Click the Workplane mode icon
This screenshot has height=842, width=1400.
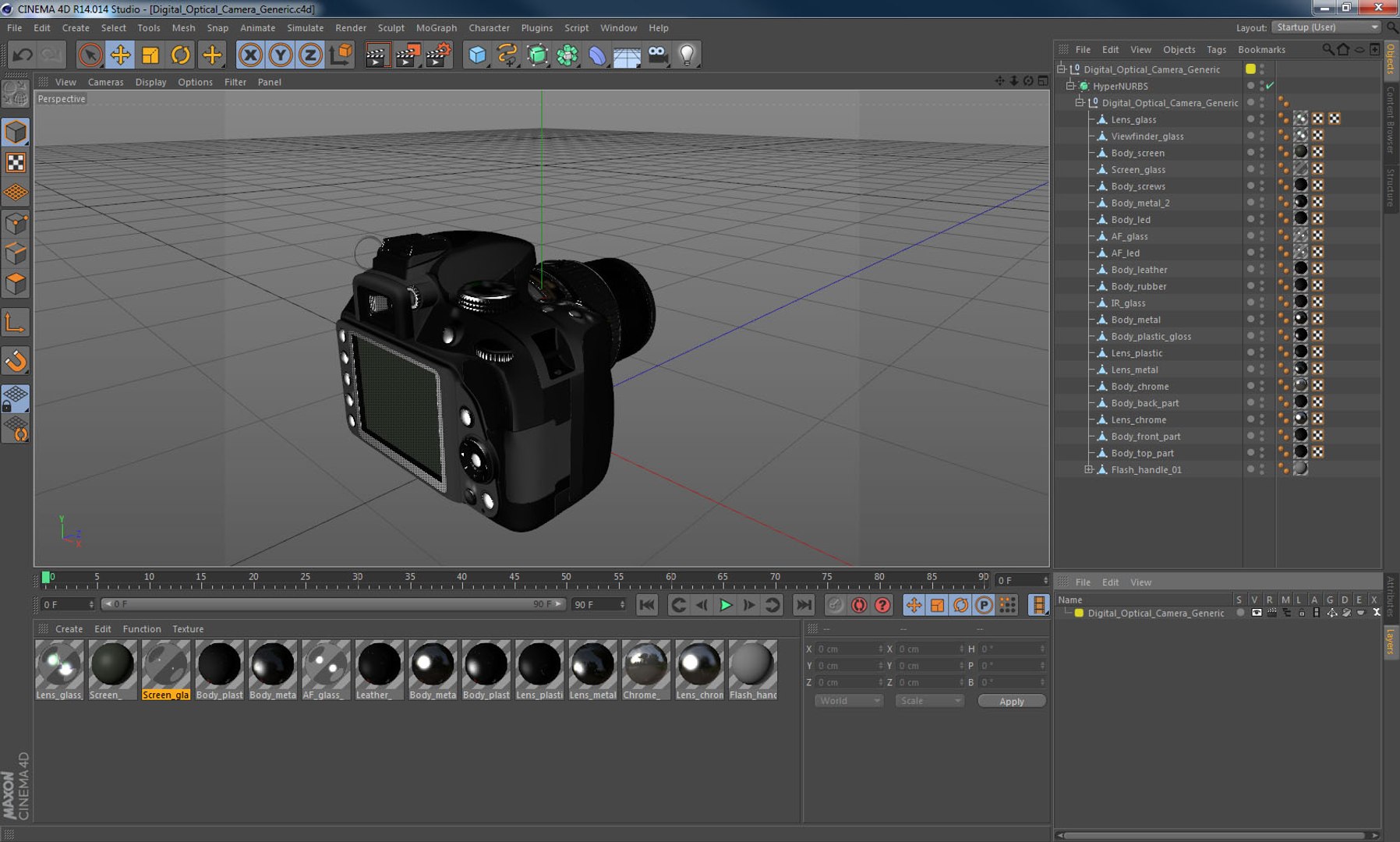click(16, 193)
